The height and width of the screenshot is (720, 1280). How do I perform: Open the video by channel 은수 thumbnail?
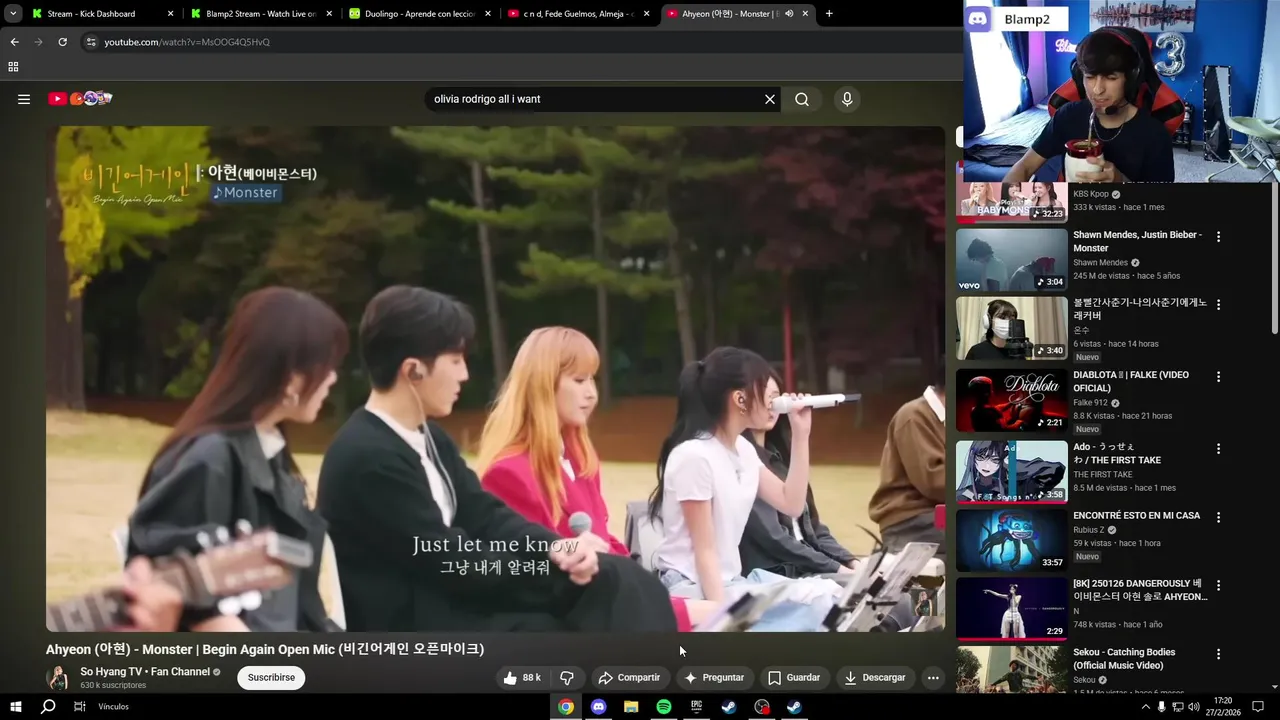[1011, 328]
